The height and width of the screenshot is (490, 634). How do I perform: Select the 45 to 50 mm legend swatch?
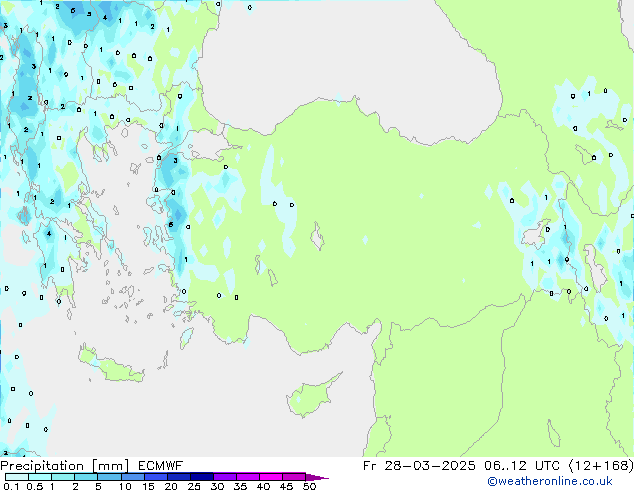pos(294,477)
